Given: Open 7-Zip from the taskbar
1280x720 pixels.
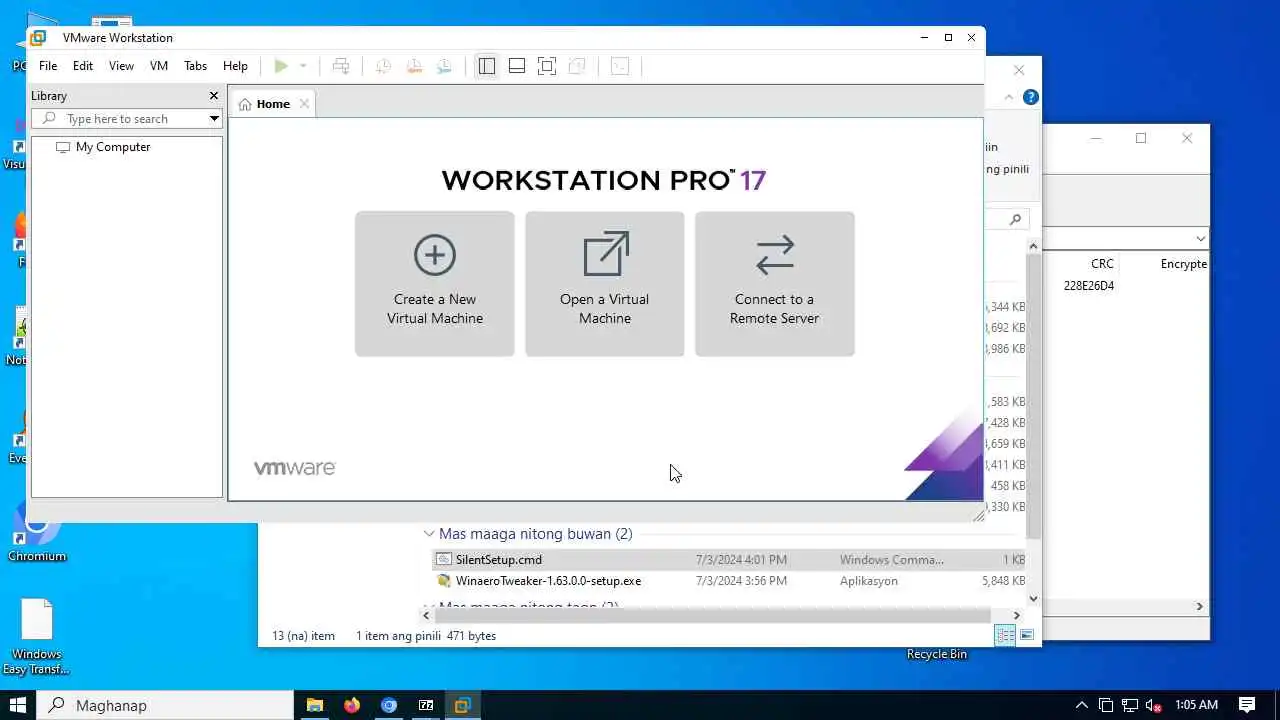Looking at the screenshot, I should 426,705.
